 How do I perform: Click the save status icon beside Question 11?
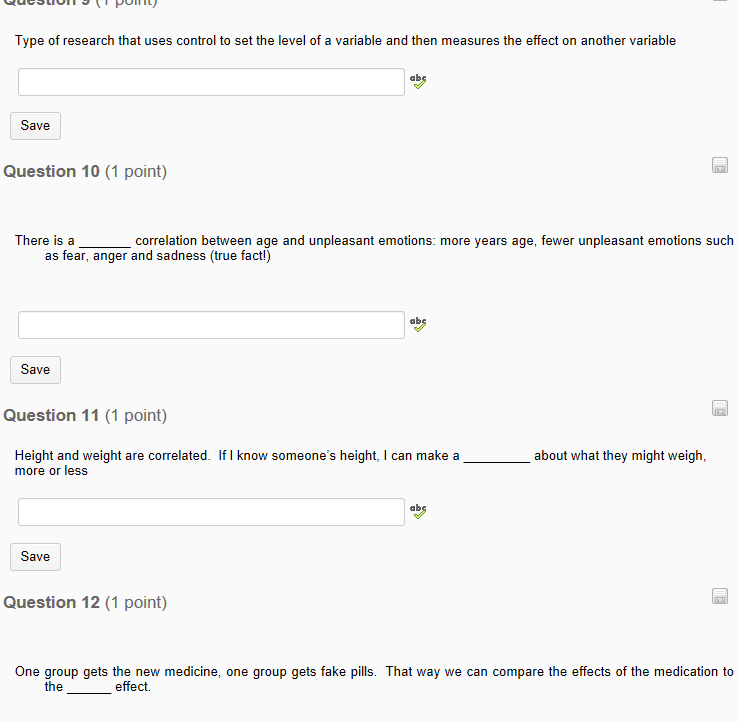720,408
